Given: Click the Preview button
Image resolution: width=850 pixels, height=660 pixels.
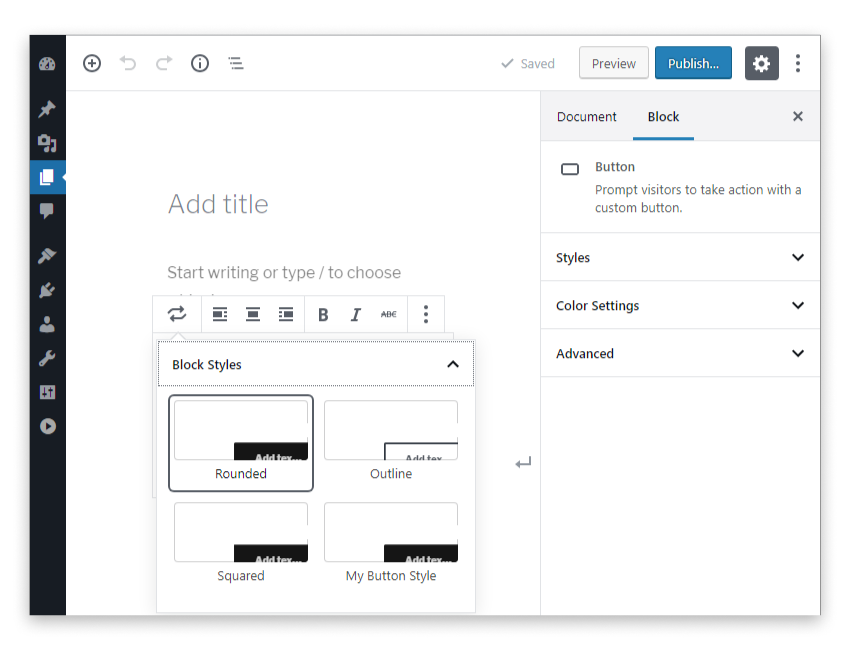Looking at the screenshot, I should [613, 63].
